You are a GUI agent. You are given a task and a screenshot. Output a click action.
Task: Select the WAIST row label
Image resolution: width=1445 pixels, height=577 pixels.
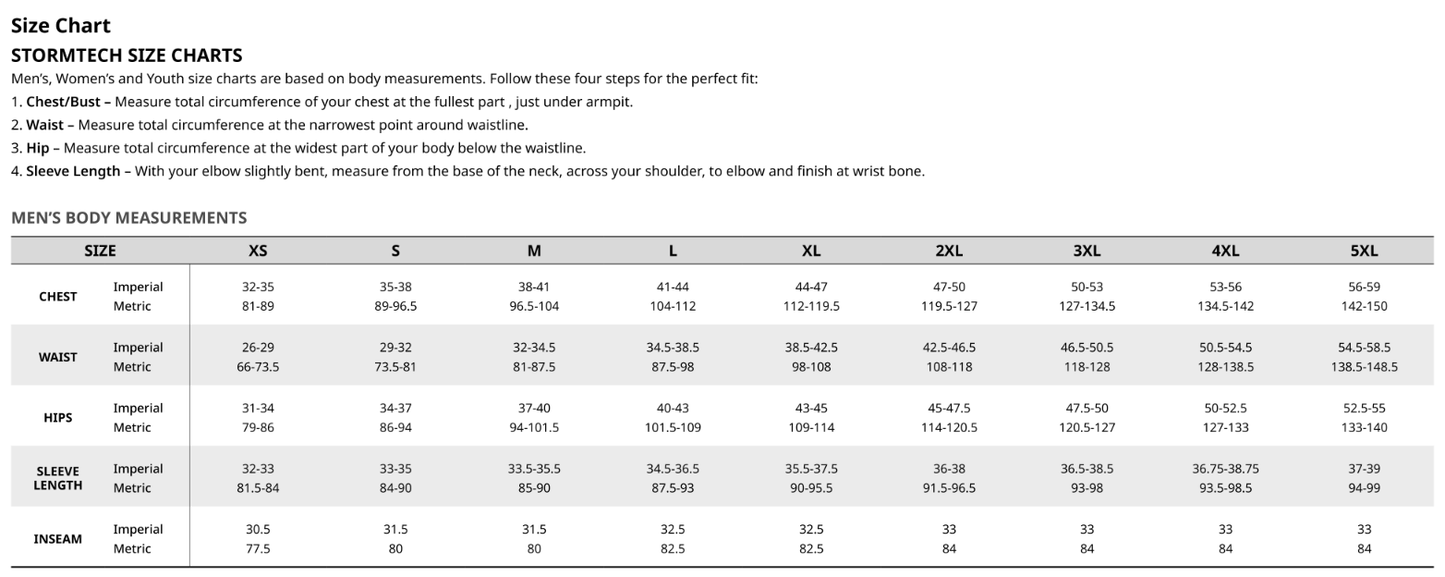(x=58, y=357)
